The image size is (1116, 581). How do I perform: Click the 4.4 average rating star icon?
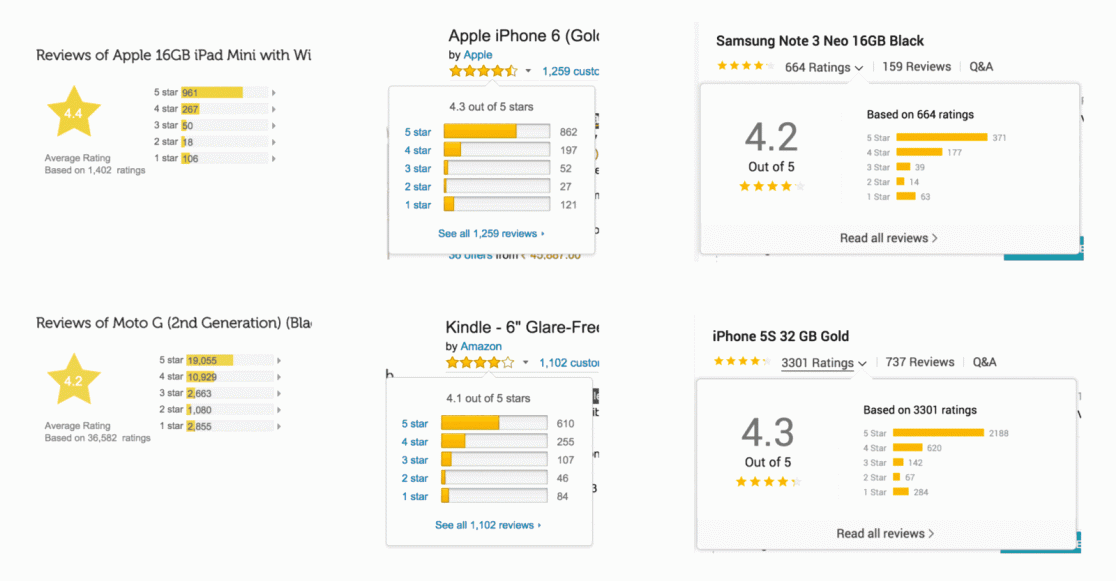pyautogui.click(x=73, y=112)
